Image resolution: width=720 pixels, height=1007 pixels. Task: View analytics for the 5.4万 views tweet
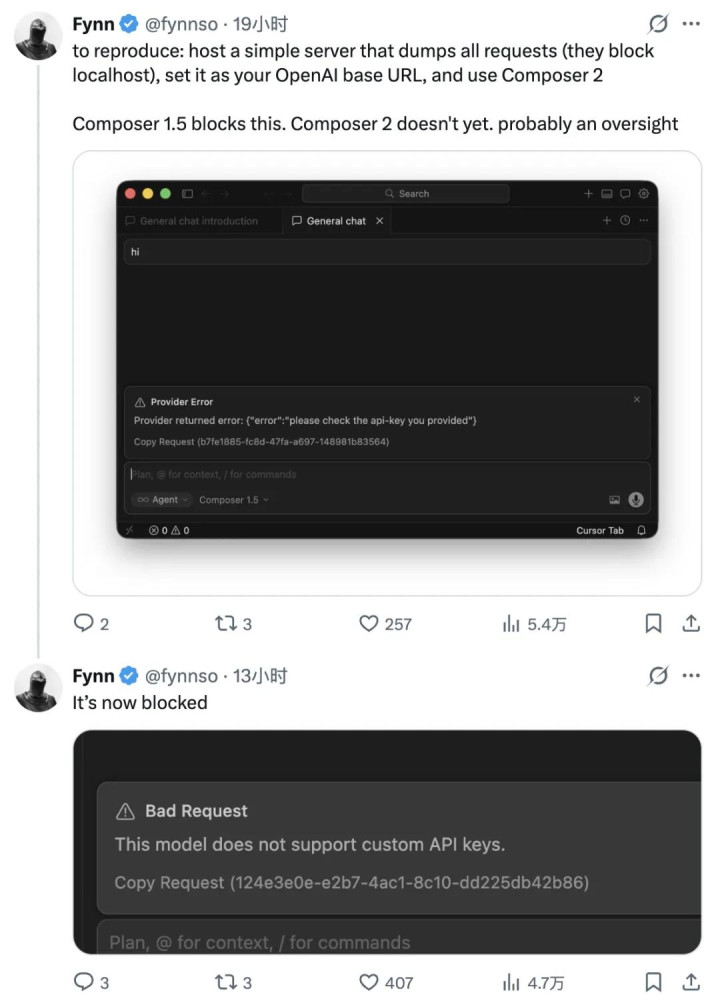[x=511, y=624]
